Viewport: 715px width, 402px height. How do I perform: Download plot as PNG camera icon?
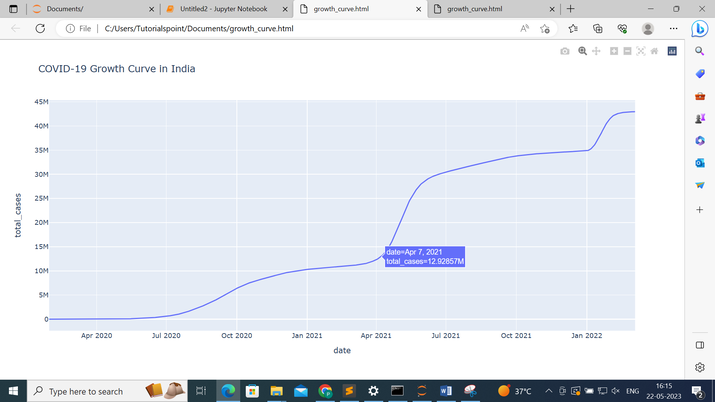click(565, 51)
